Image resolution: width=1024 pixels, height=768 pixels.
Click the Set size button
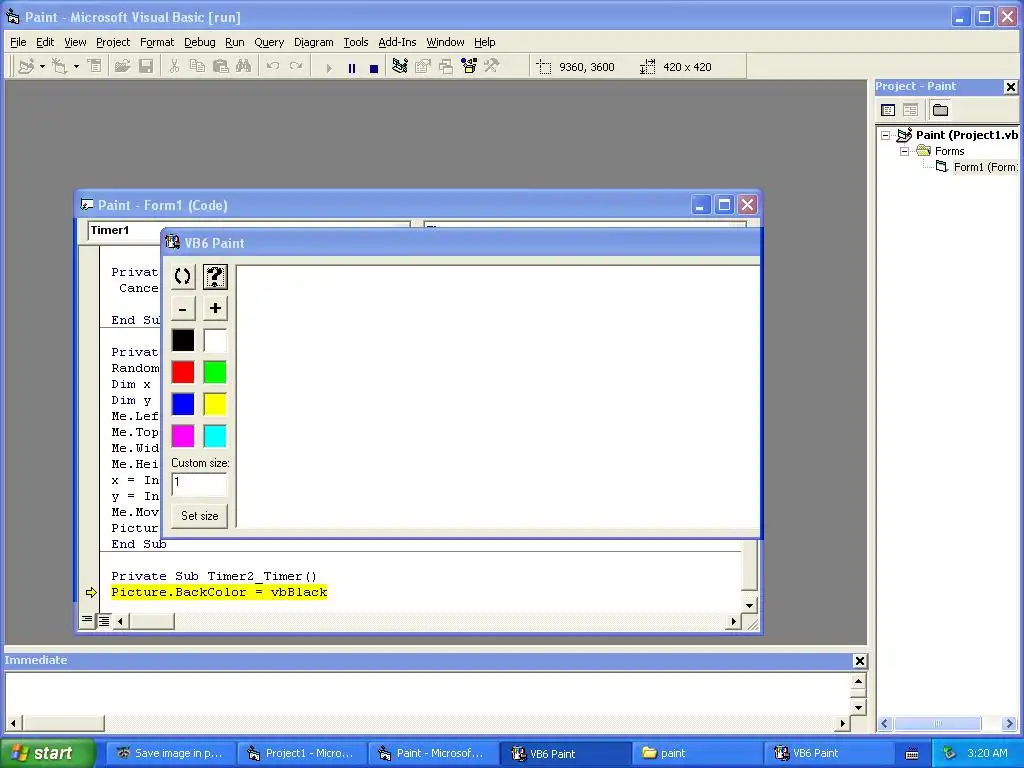point(199,516)
